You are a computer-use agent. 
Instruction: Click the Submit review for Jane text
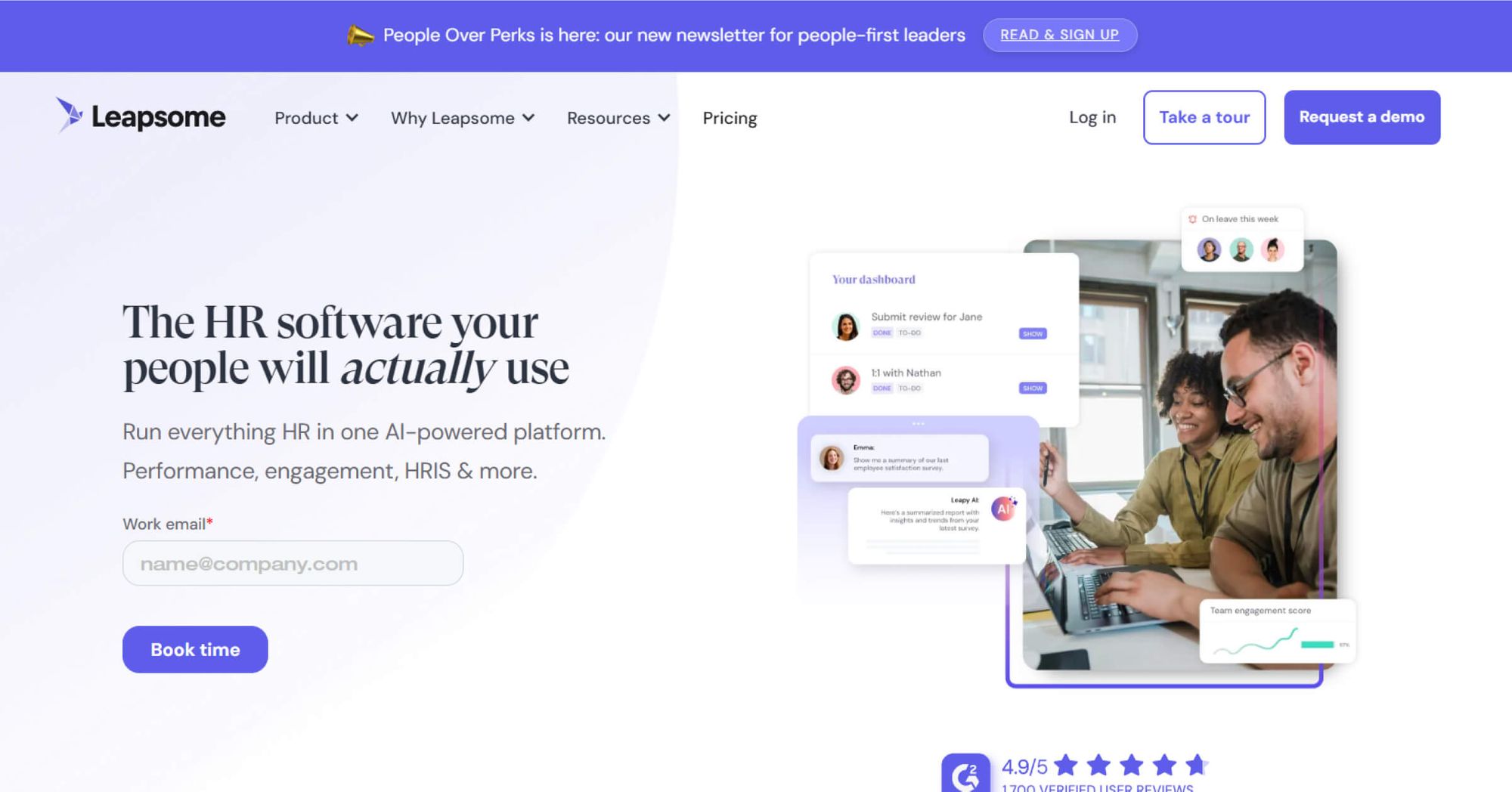coord(927,317)
